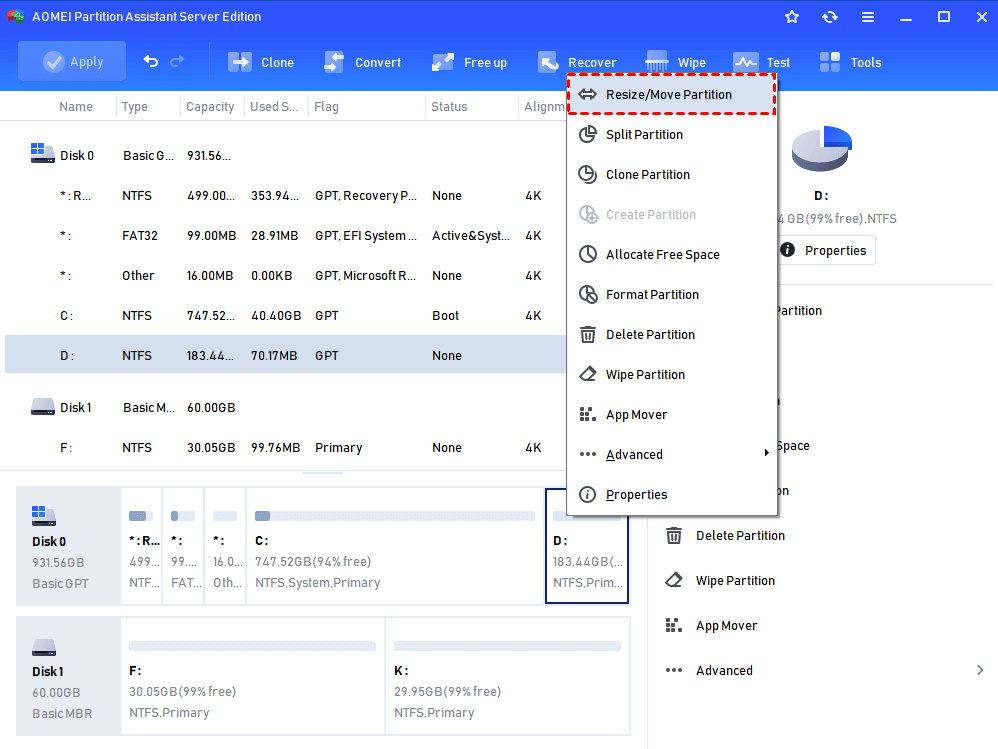Select the F: NTFS 30.05GB row
The height and width of the screenshot is (749, 998).
click(285, 447)
